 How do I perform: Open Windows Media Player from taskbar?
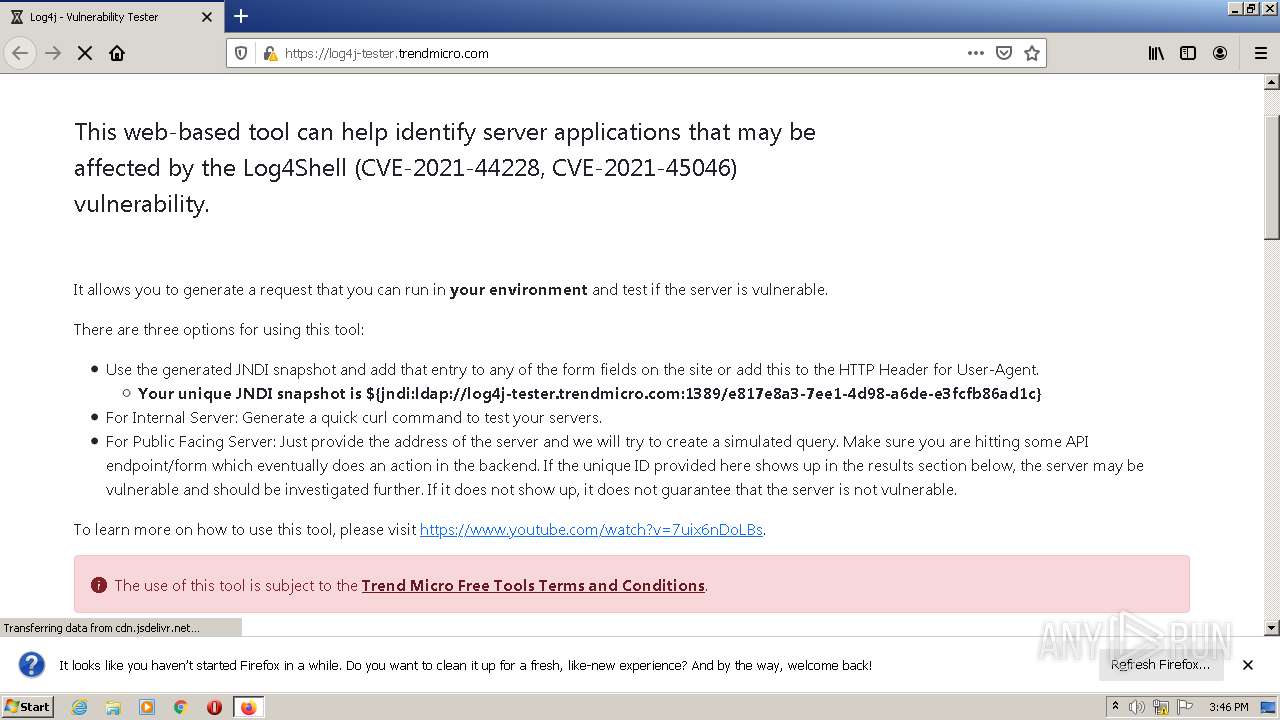point(147,707)
